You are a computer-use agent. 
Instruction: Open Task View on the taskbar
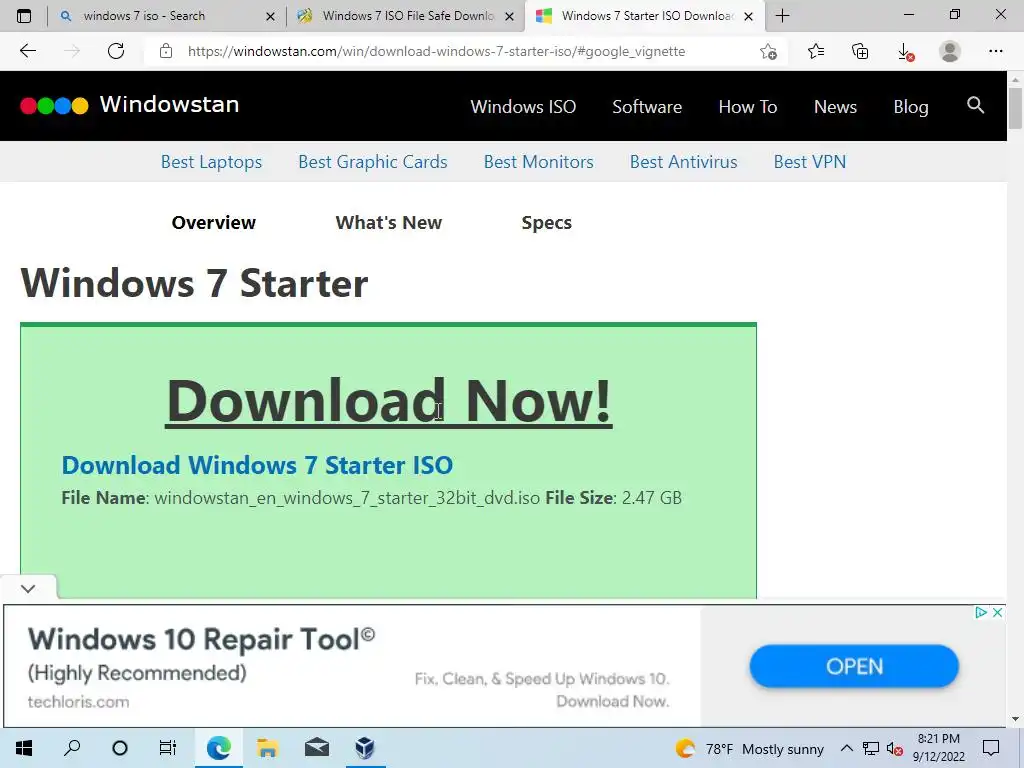point(168,748)
